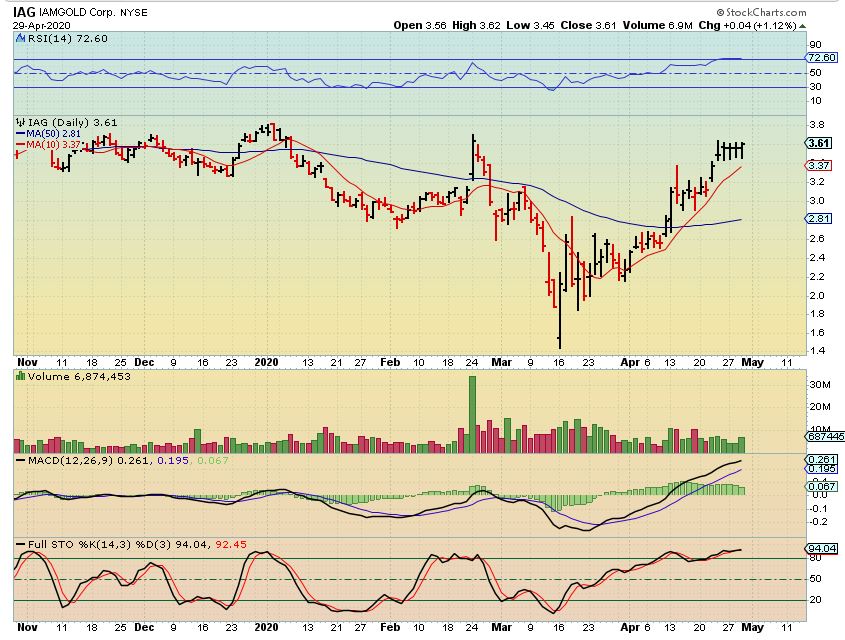Screen dimensions: 845x640
Task: Click the RSI indicator icon beside RSI(14)
Action: (x=20, y=38)
